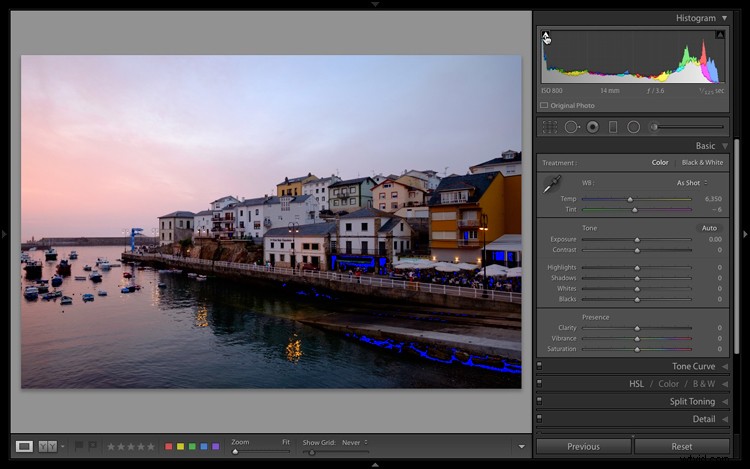Click the 14 mm focal length text
This screenshot has width=750, height=469.
click(x=610, y=90)
